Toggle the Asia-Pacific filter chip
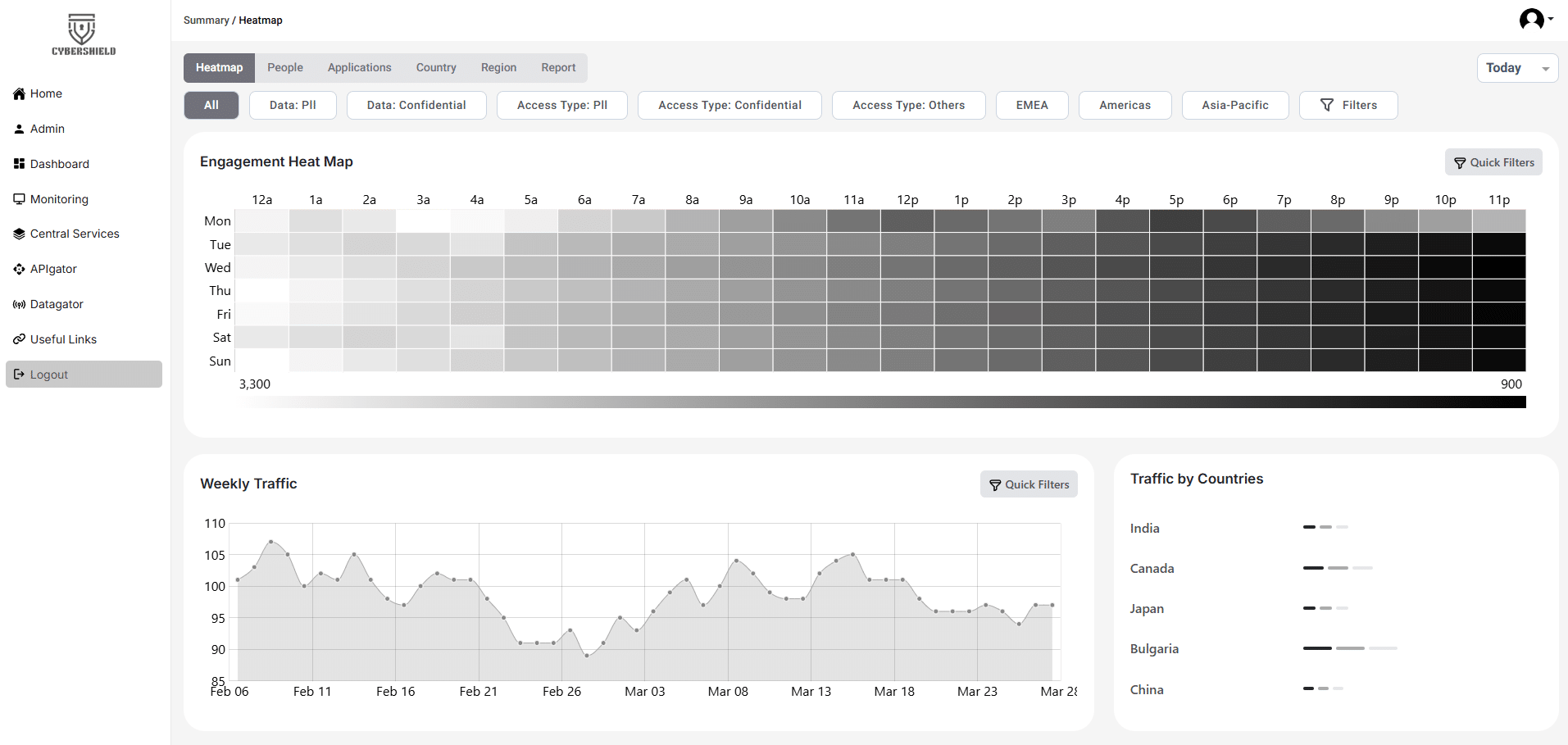Screen dimensions: 1568x745 [x=1234, y=105]
